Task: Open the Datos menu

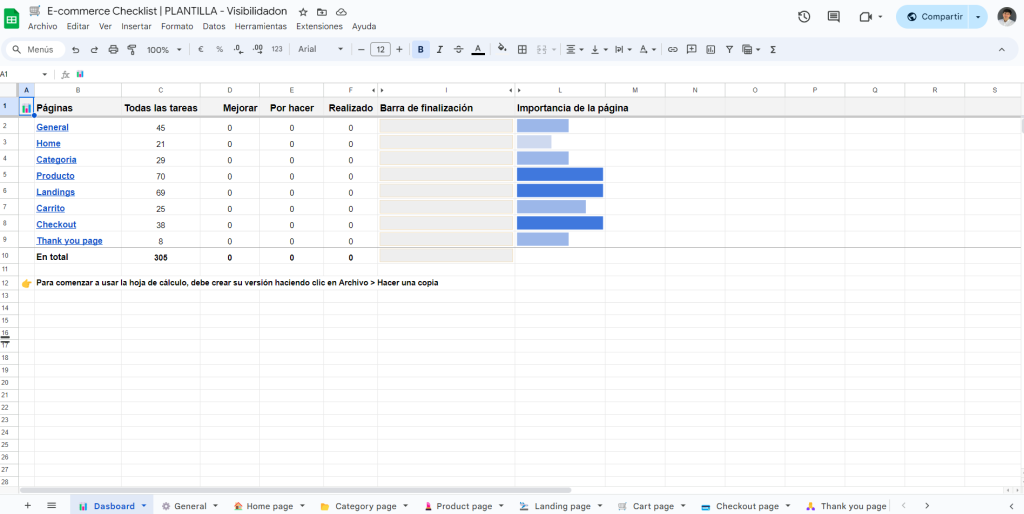Action: click(x=213, y=26)
